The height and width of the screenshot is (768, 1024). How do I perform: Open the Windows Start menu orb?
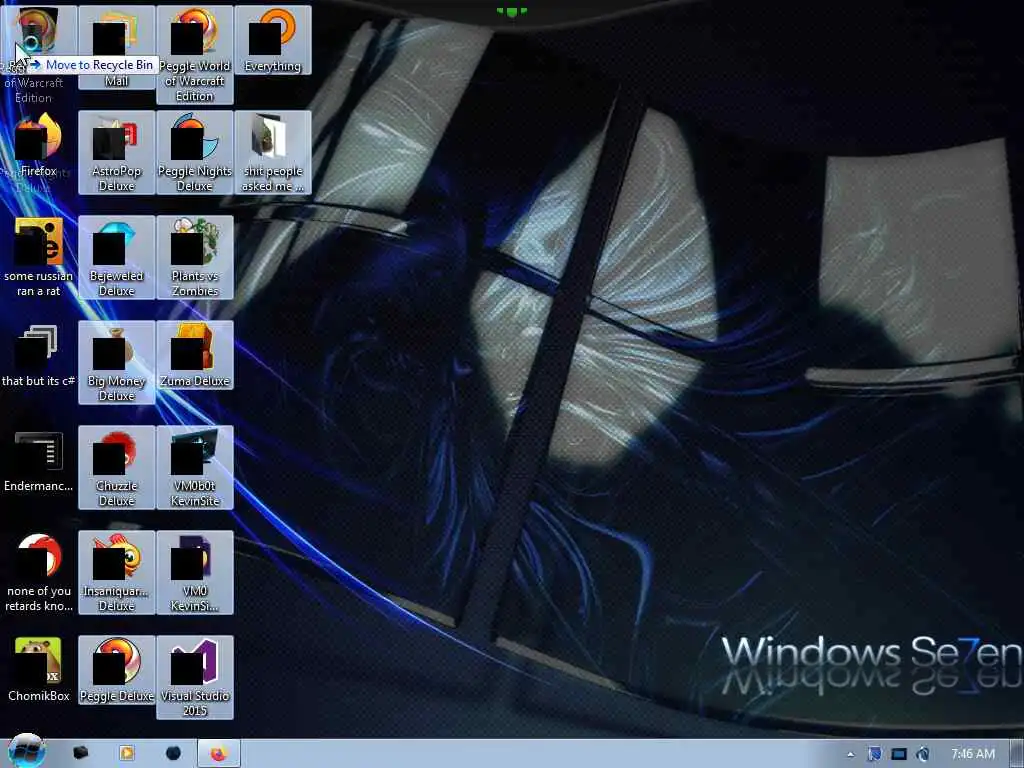(26, 751)
